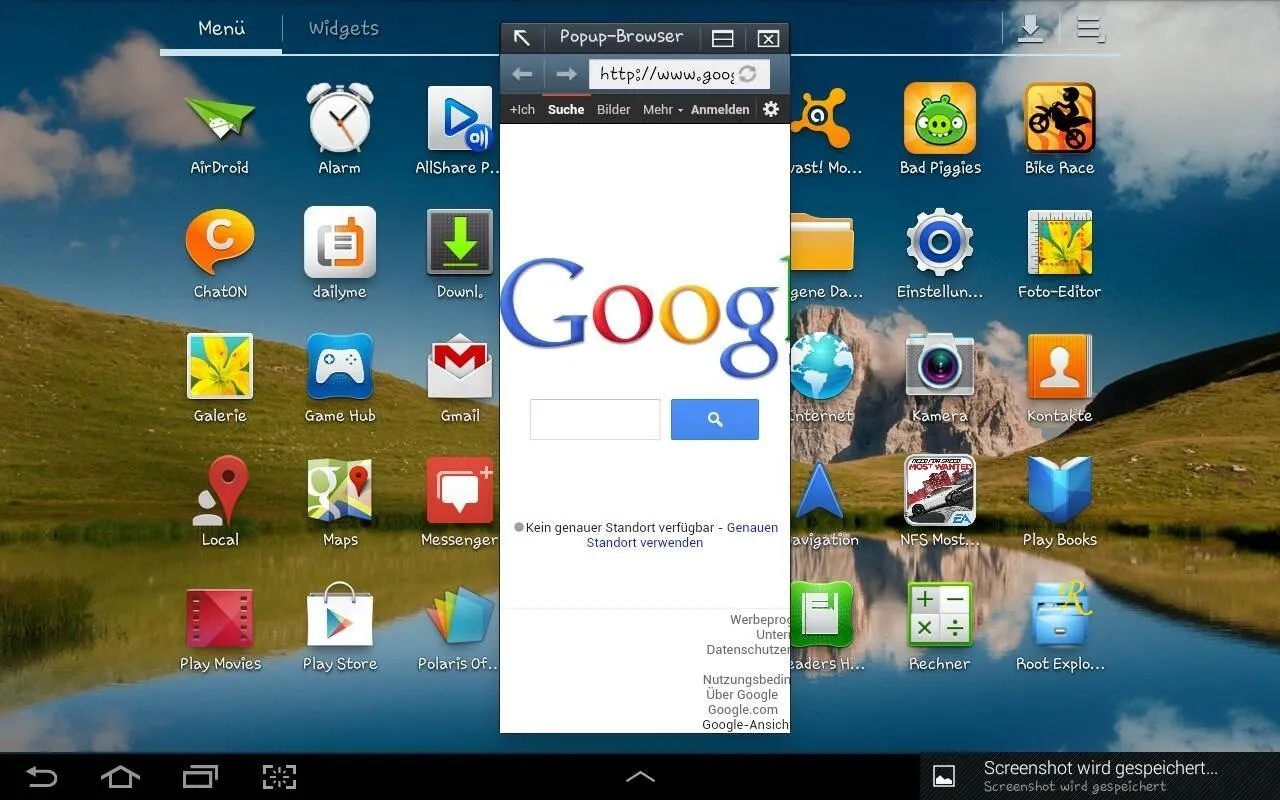Switch to the Widgets tab

coord(343,28)
